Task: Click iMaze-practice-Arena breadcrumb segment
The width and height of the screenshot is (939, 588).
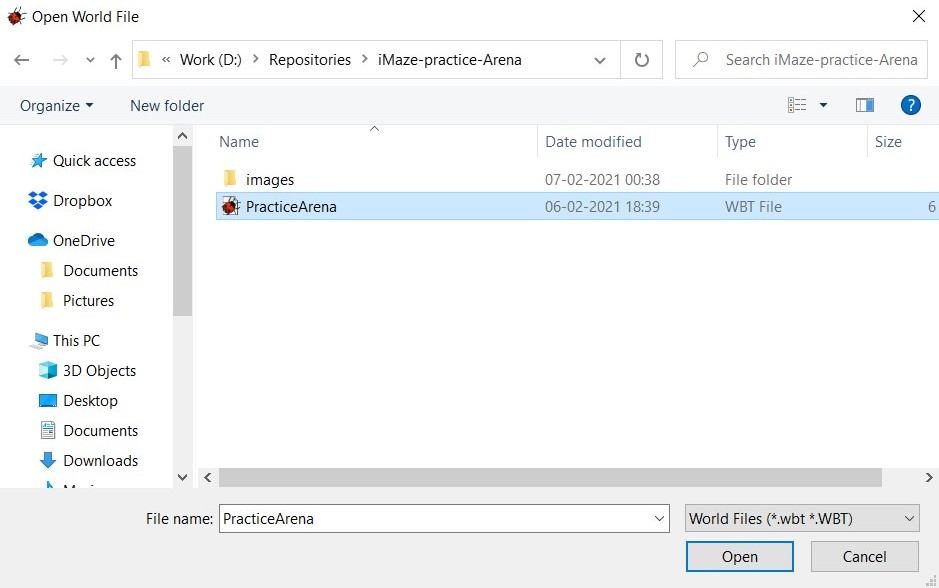Action: pos(450,60)
